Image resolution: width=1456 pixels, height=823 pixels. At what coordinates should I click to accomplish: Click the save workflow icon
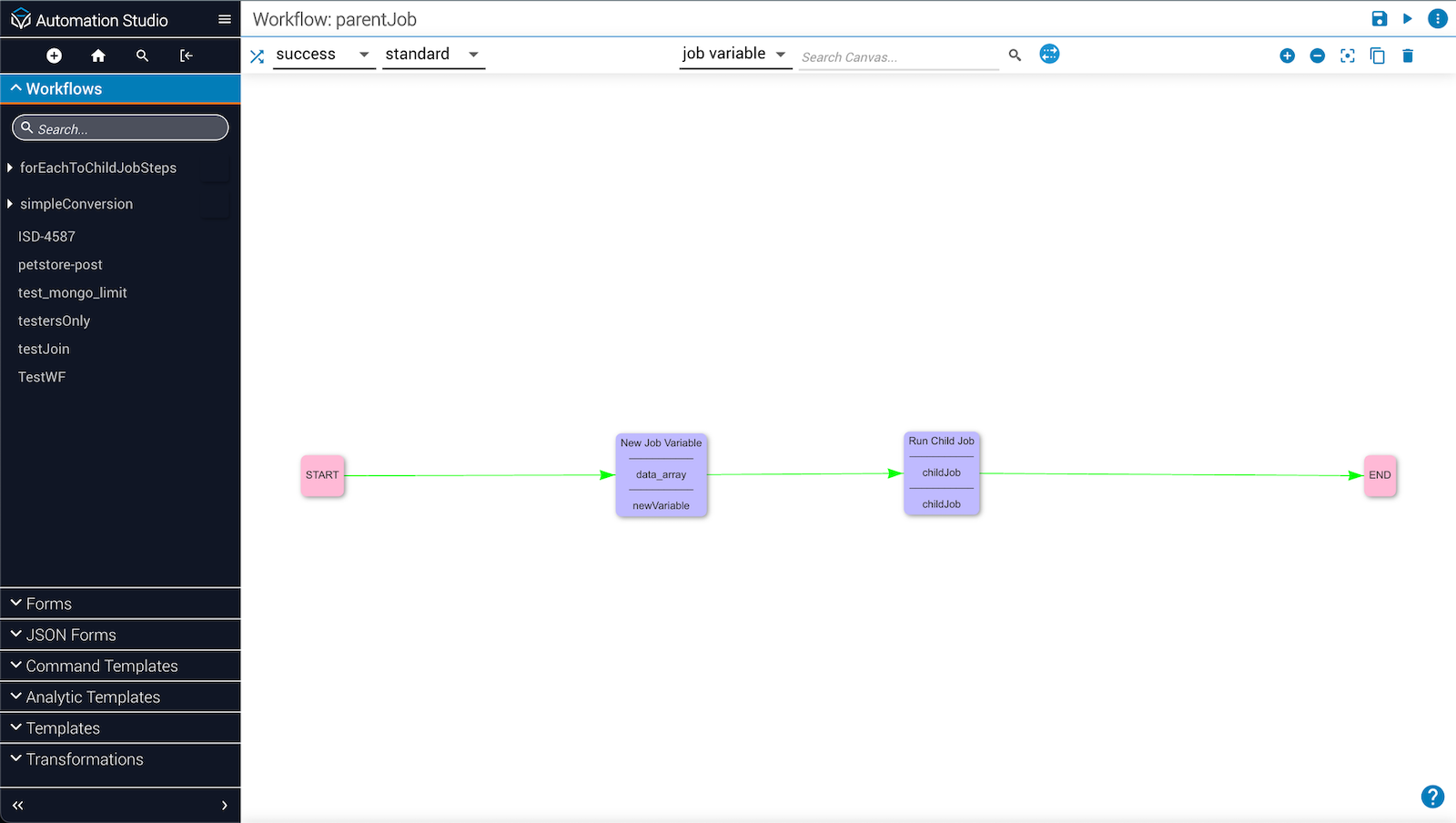1379,19
